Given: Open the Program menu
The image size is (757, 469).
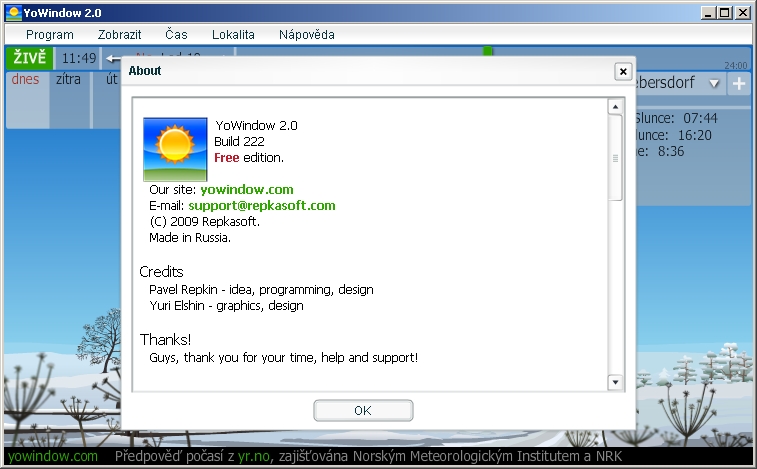Looking at the screenshot, I should point(50,35).
